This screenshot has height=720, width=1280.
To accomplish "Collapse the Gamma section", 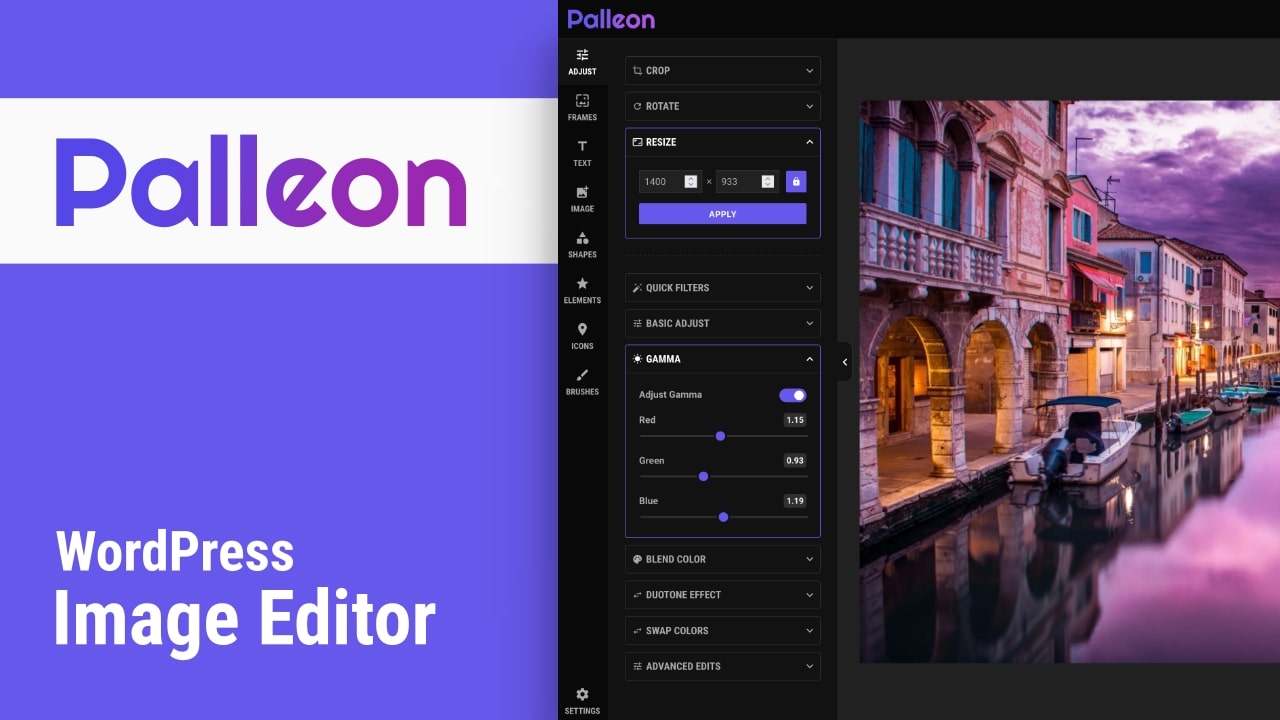I will (723, 359).
